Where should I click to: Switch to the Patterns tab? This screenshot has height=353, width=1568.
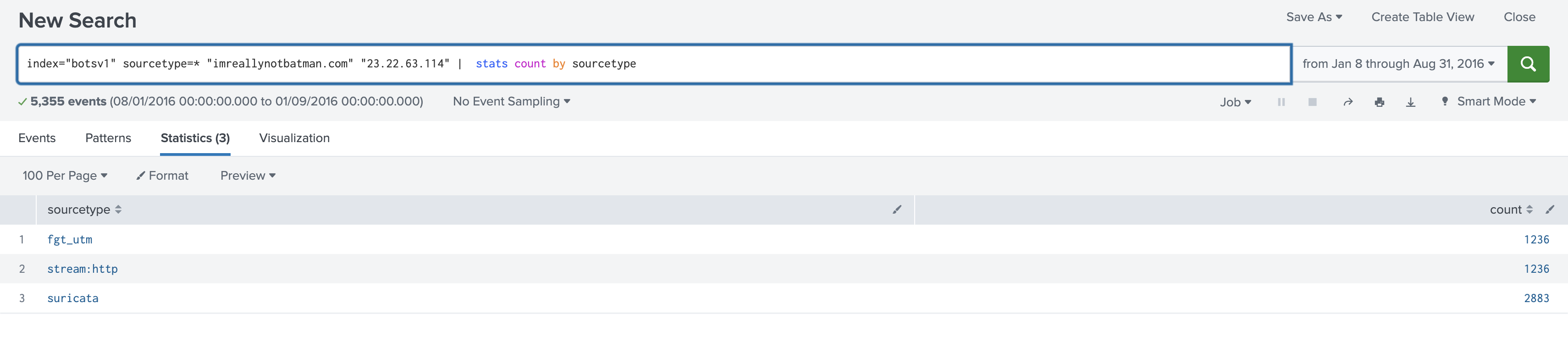point(108,138)
